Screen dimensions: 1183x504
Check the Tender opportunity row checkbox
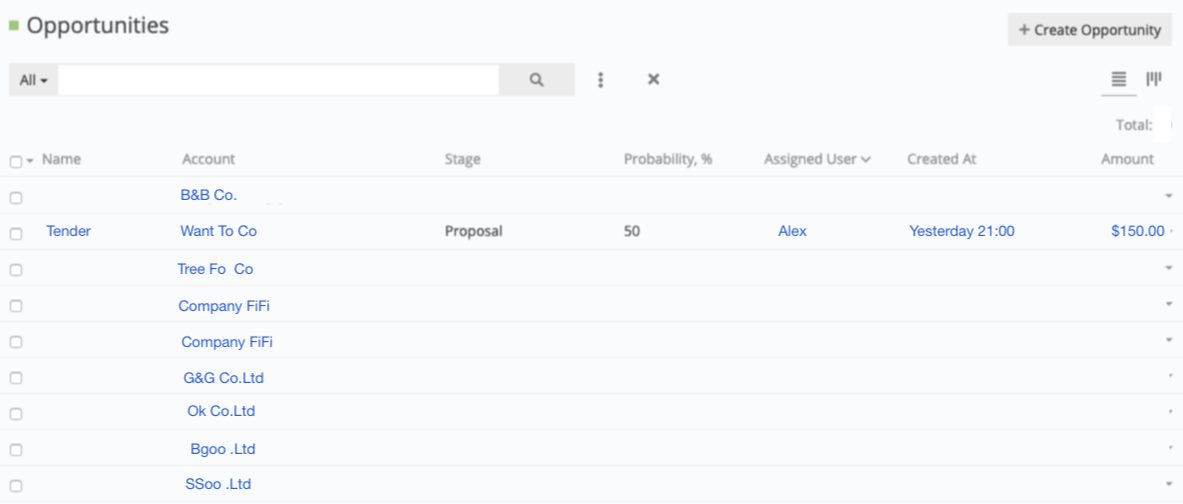pyautogui.click(x=16, y=233)
